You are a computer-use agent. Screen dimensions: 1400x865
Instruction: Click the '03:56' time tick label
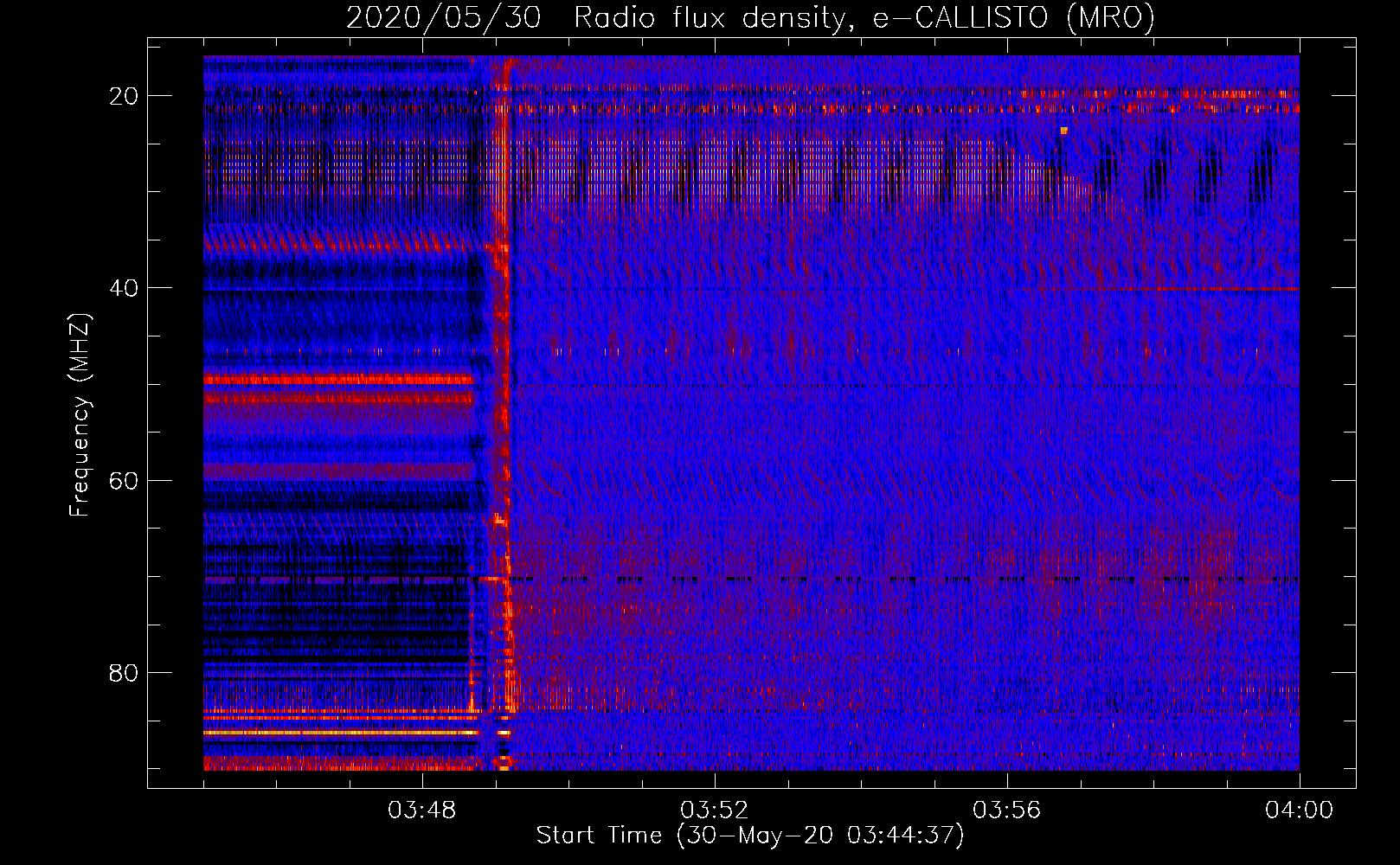coord(1006,811)
